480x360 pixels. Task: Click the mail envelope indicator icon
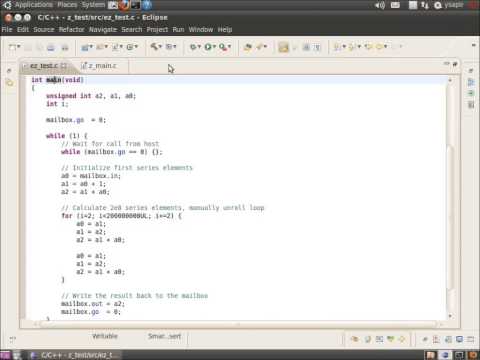click(x=395, y=5)
